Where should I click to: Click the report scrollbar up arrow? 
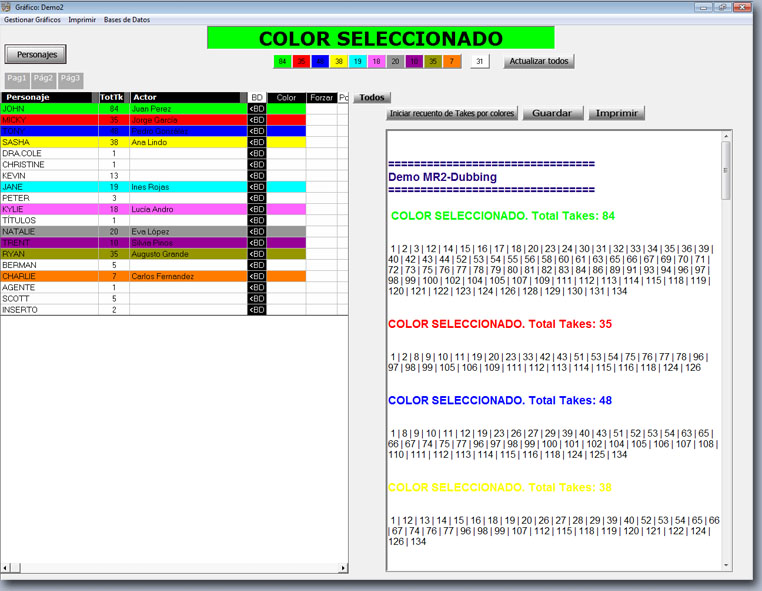726,136
